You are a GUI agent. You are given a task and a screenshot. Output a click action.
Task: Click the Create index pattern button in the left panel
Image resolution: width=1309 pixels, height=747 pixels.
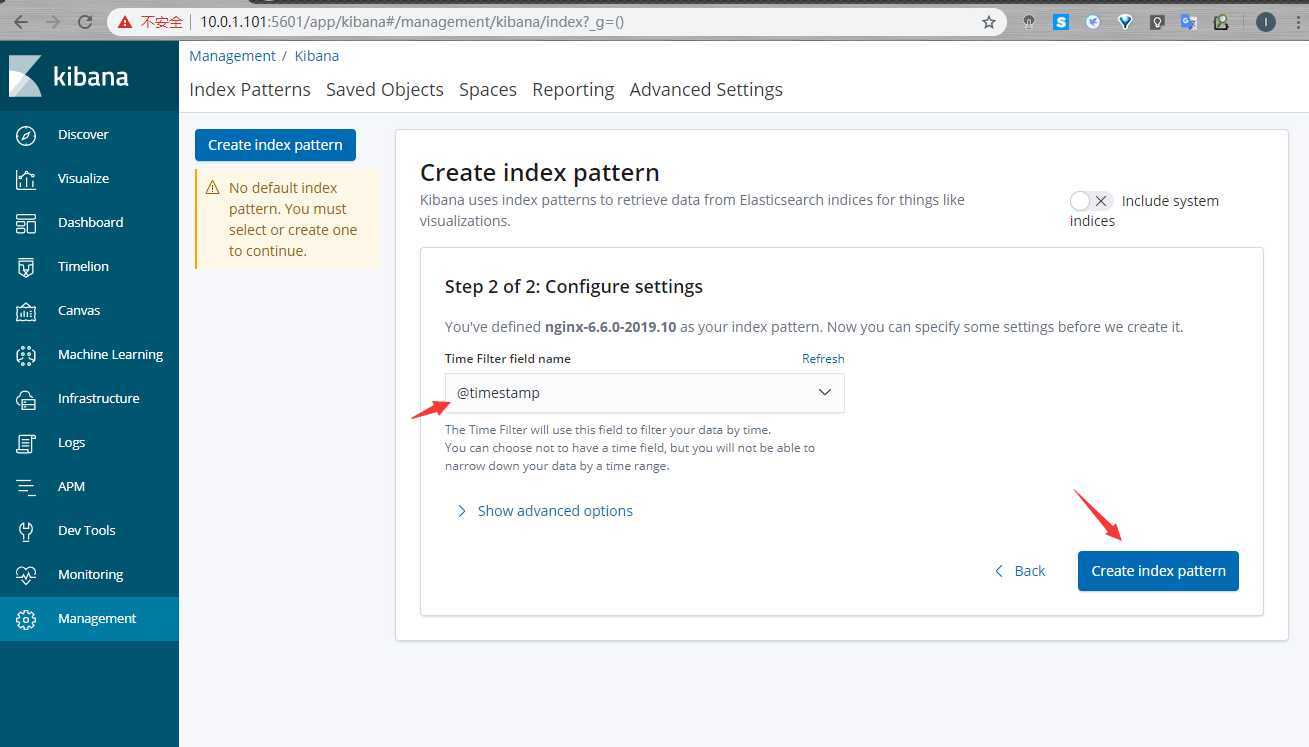click(275, 145)
